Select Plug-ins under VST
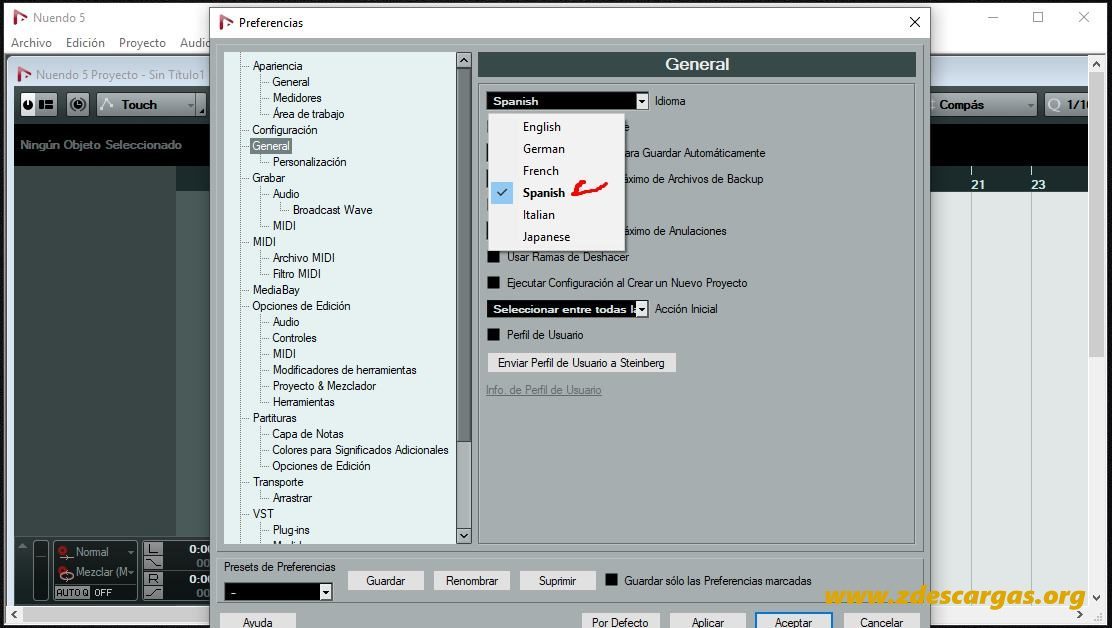This screenshot has height=628, width=1112. point(291,530)
